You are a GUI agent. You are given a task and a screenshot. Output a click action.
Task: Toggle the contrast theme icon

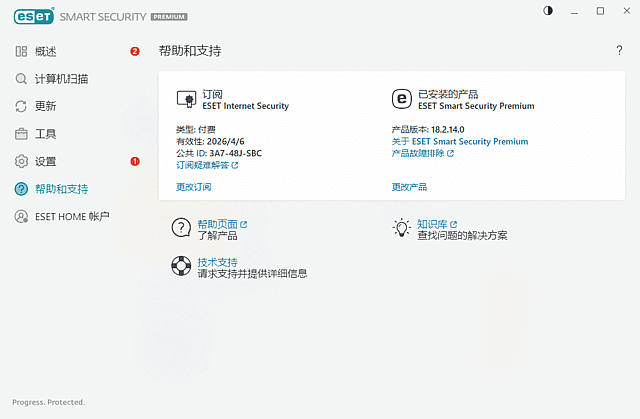tap(548, 11)
